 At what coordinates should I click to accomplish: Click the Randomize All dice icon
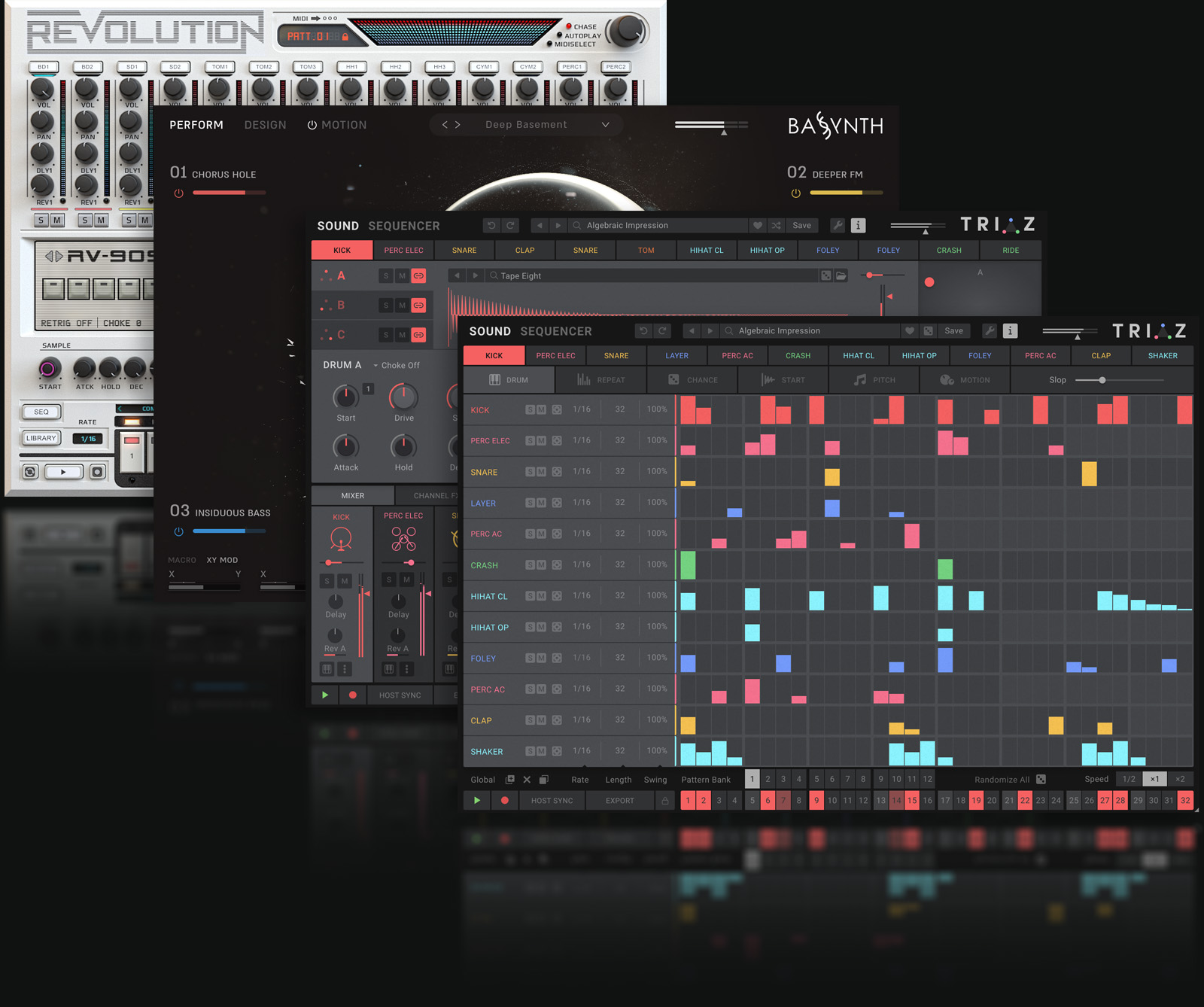1041,779
